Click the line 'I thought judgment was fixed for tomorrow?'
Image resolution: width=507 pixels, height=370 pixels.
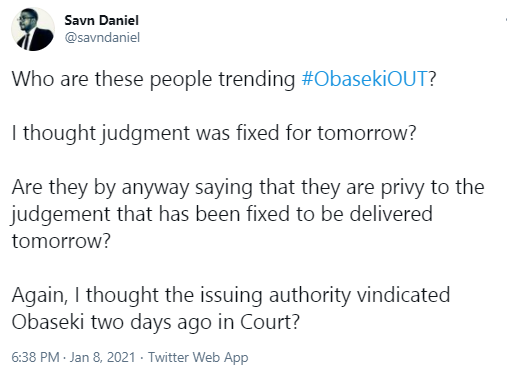click(x=214, y=133)
